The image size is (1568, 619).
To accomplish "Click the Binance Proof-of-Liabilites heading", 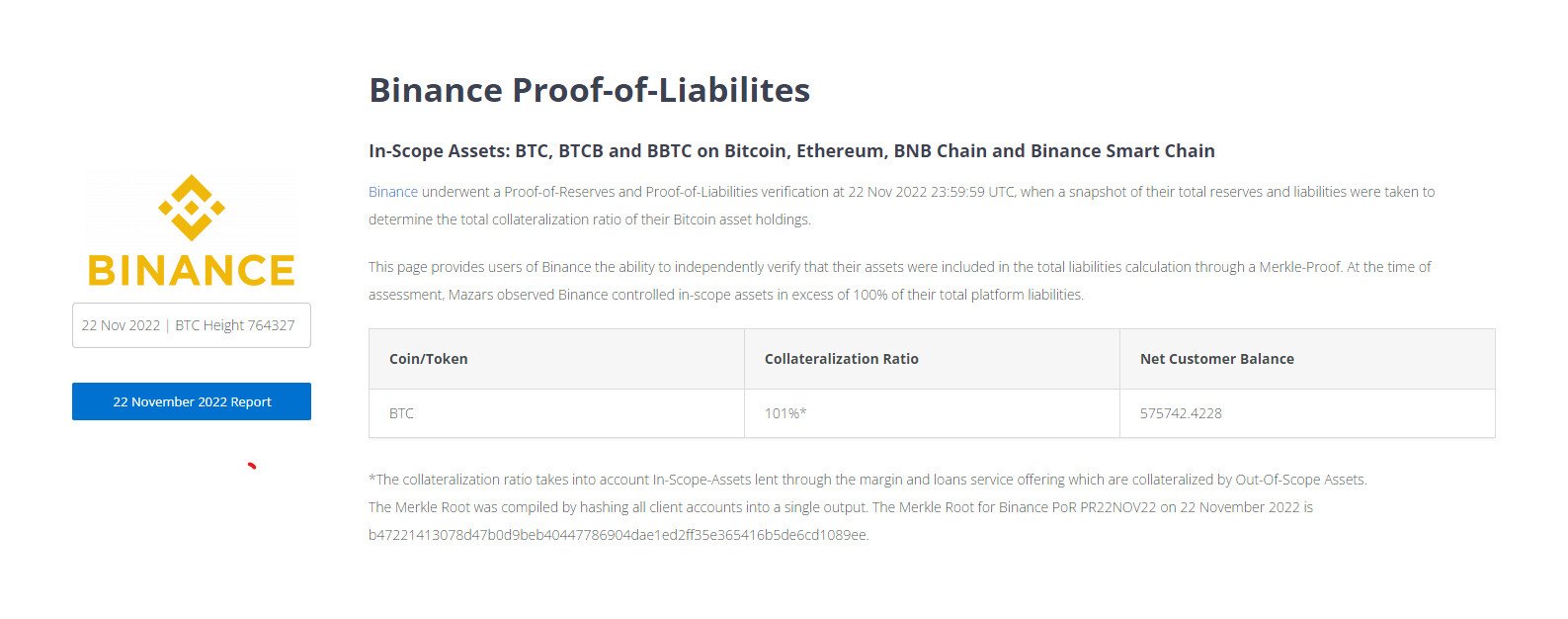I will [x=590, y=90].
